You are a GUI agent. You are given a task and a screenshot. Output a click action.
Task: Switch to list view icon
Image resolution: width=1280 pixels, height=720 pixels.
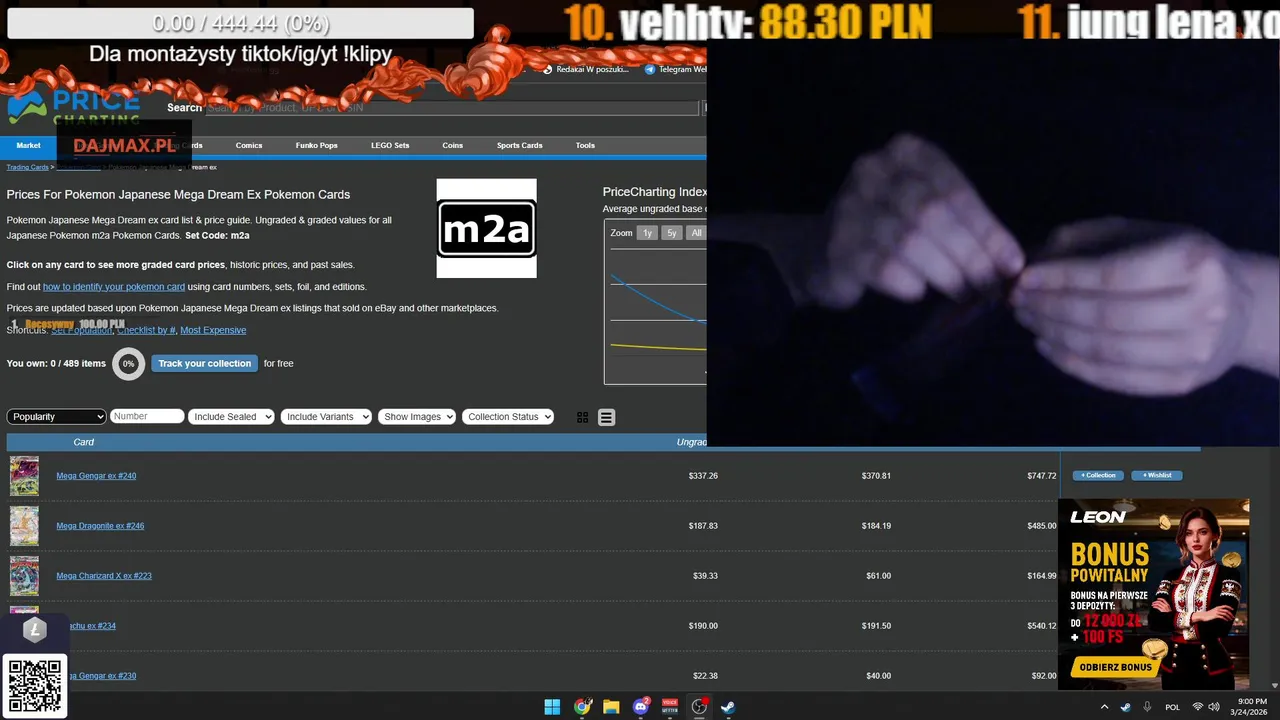[606, 417]
